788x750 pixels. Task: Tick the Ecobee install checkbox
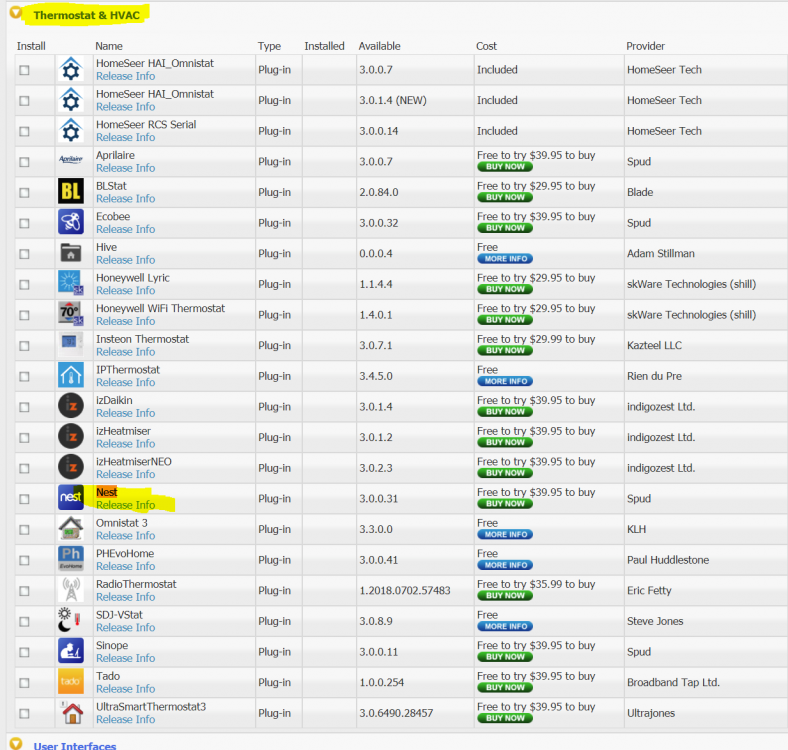pos(24,223)
